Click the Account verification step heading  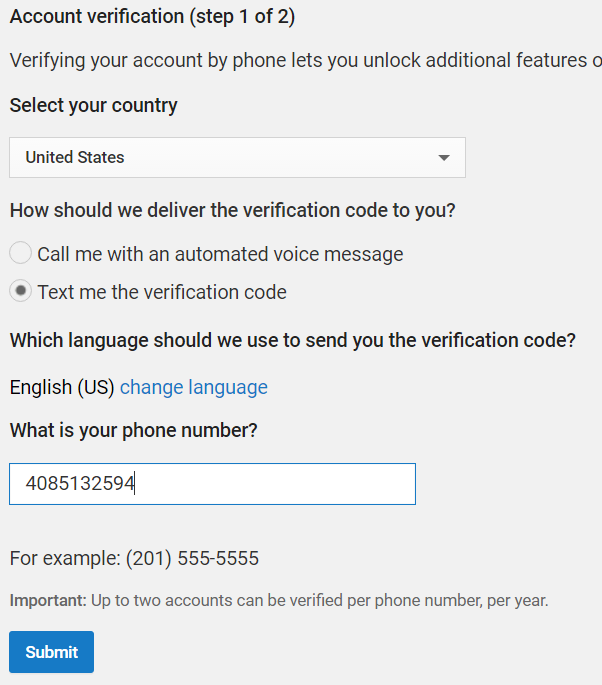point(152,17)
